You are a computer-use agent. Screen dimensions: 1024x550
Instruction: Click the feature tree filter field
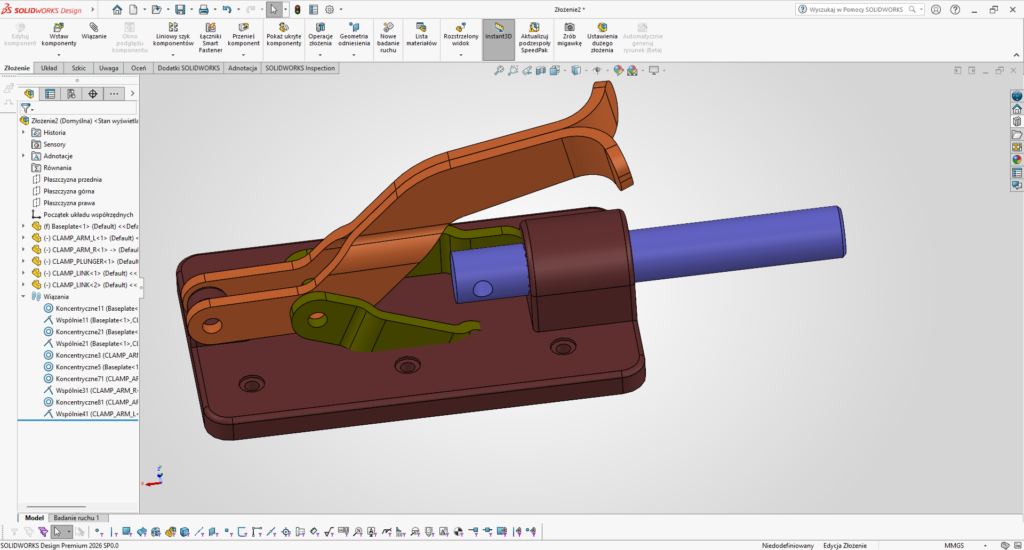(78, 108)
